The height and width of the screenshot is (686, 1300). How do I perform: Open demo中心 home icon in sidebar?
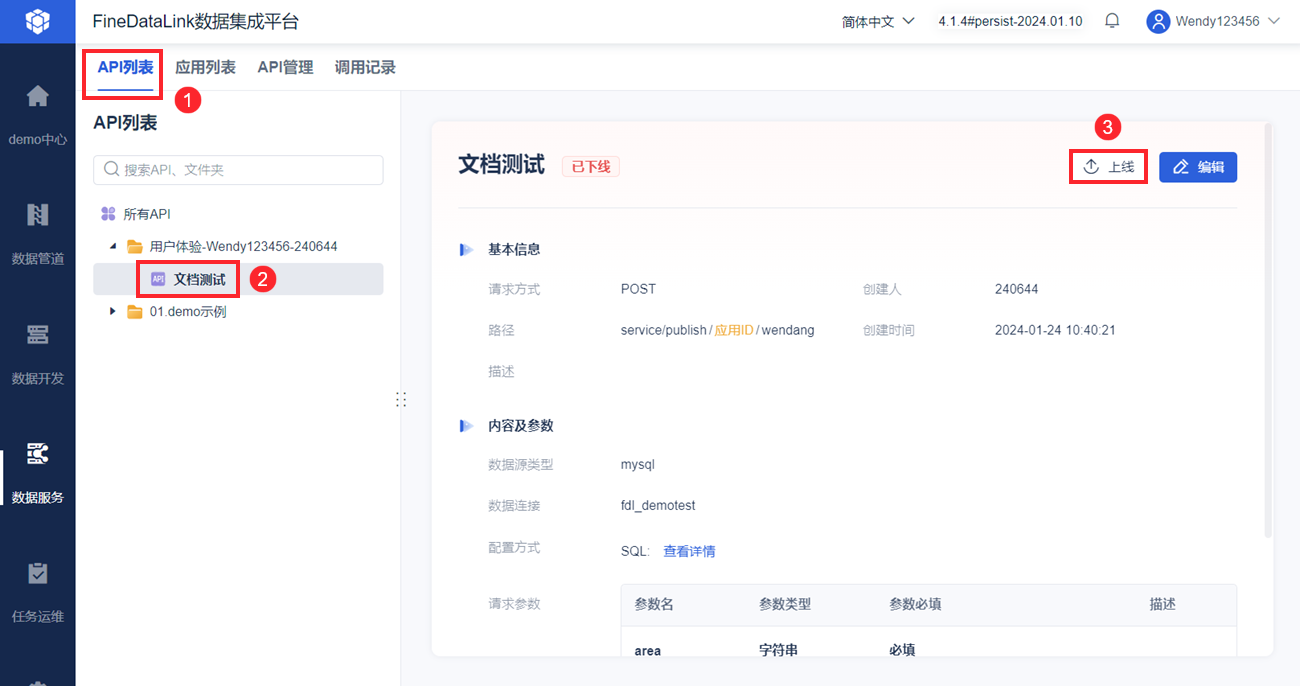click(x=37, y=96)
